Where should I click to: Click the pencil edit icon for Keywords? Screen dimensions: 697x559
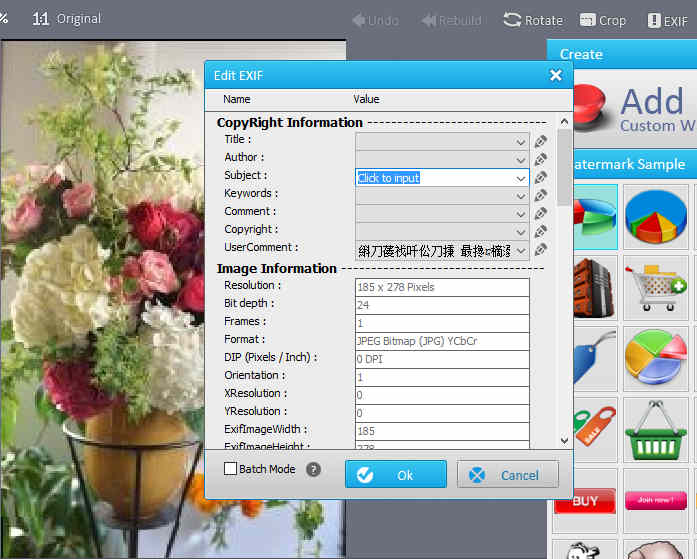coord(541,196)
